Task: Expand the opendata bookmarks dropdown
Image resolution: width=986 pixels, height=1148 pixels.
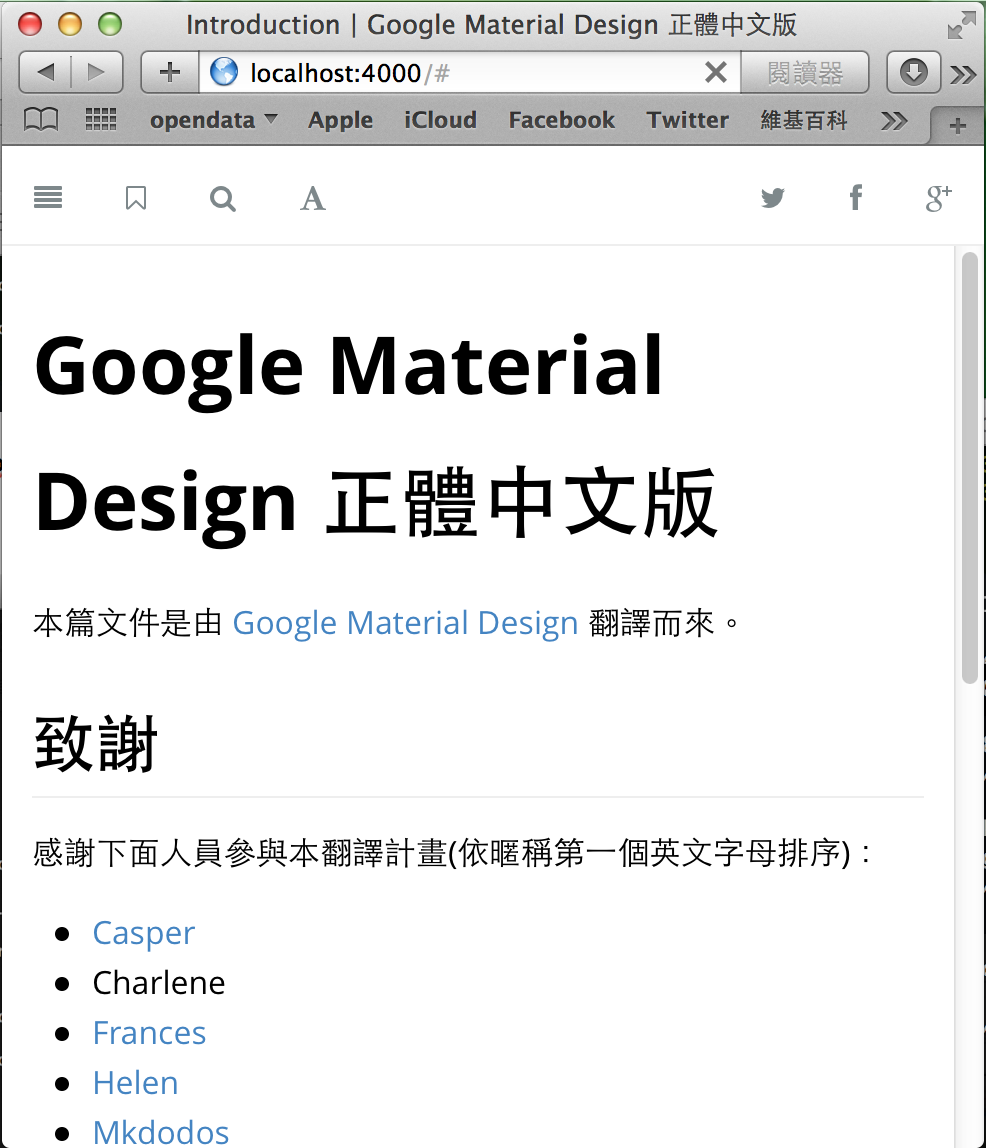Action: (x=213, y=119)
